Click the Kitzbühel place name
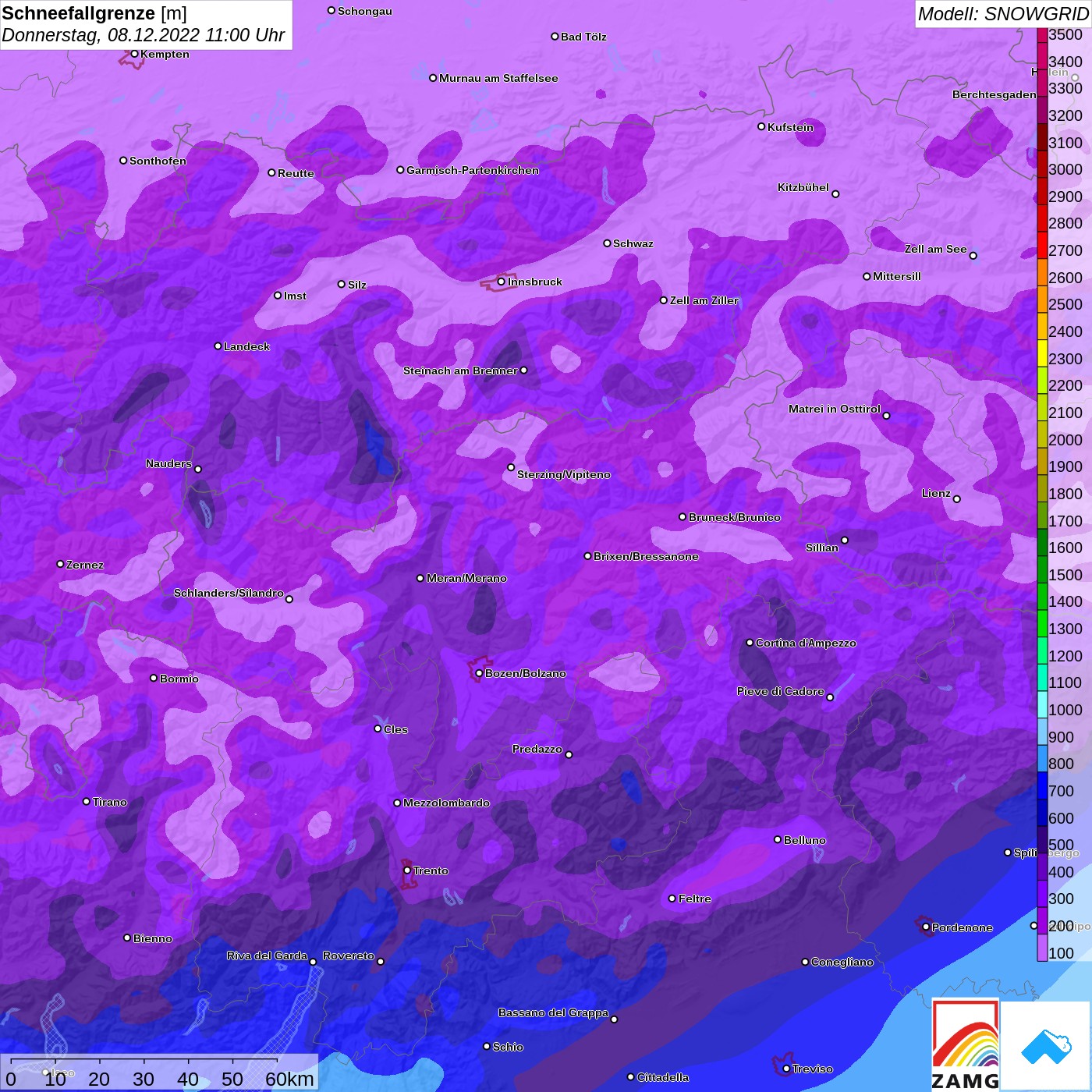Image resolution: width=1092 pixels, height=1092 pixels. click(803, 187)
